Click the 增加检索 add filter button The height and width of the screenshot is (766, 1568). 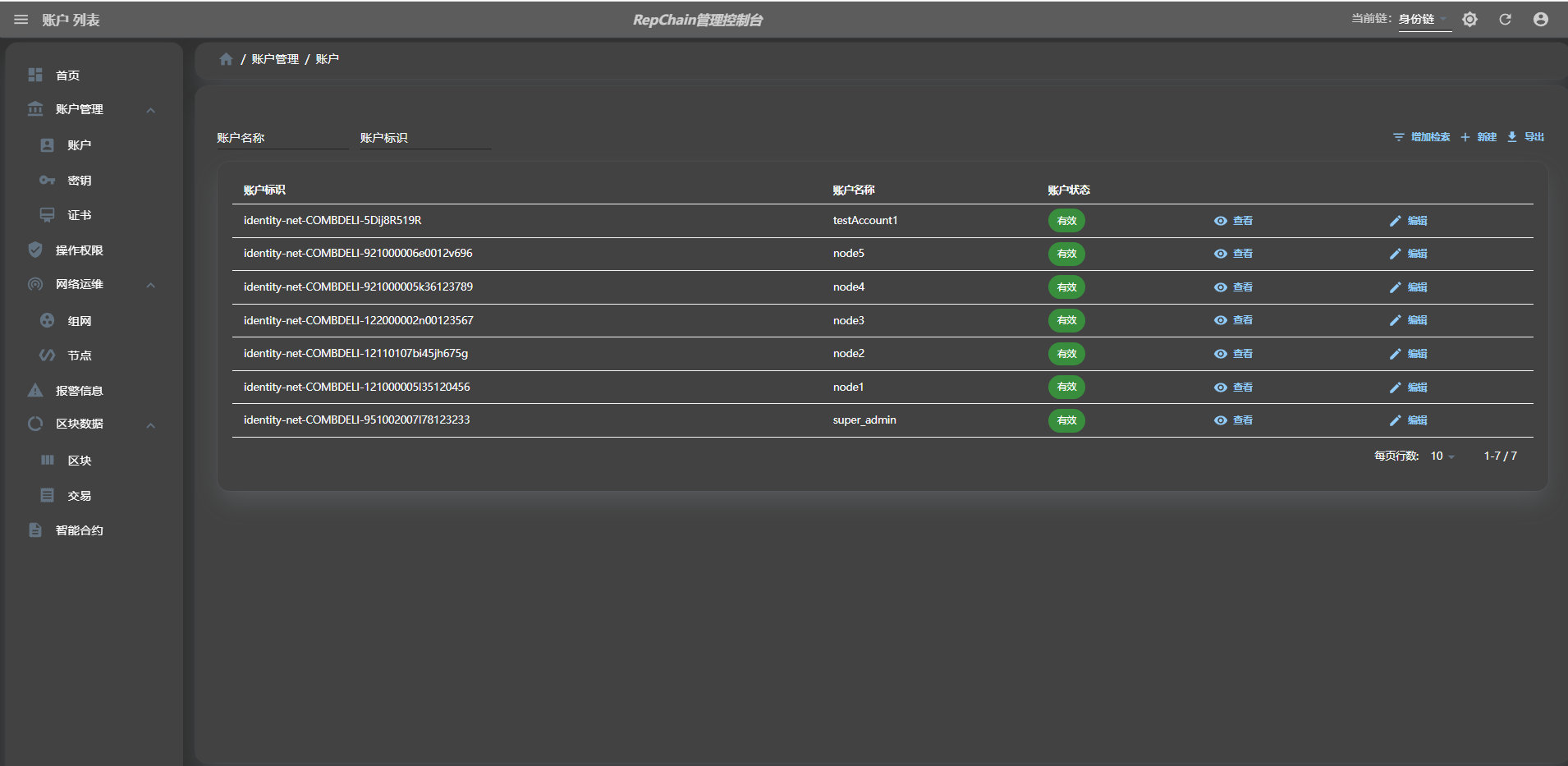click(1422, 137)
